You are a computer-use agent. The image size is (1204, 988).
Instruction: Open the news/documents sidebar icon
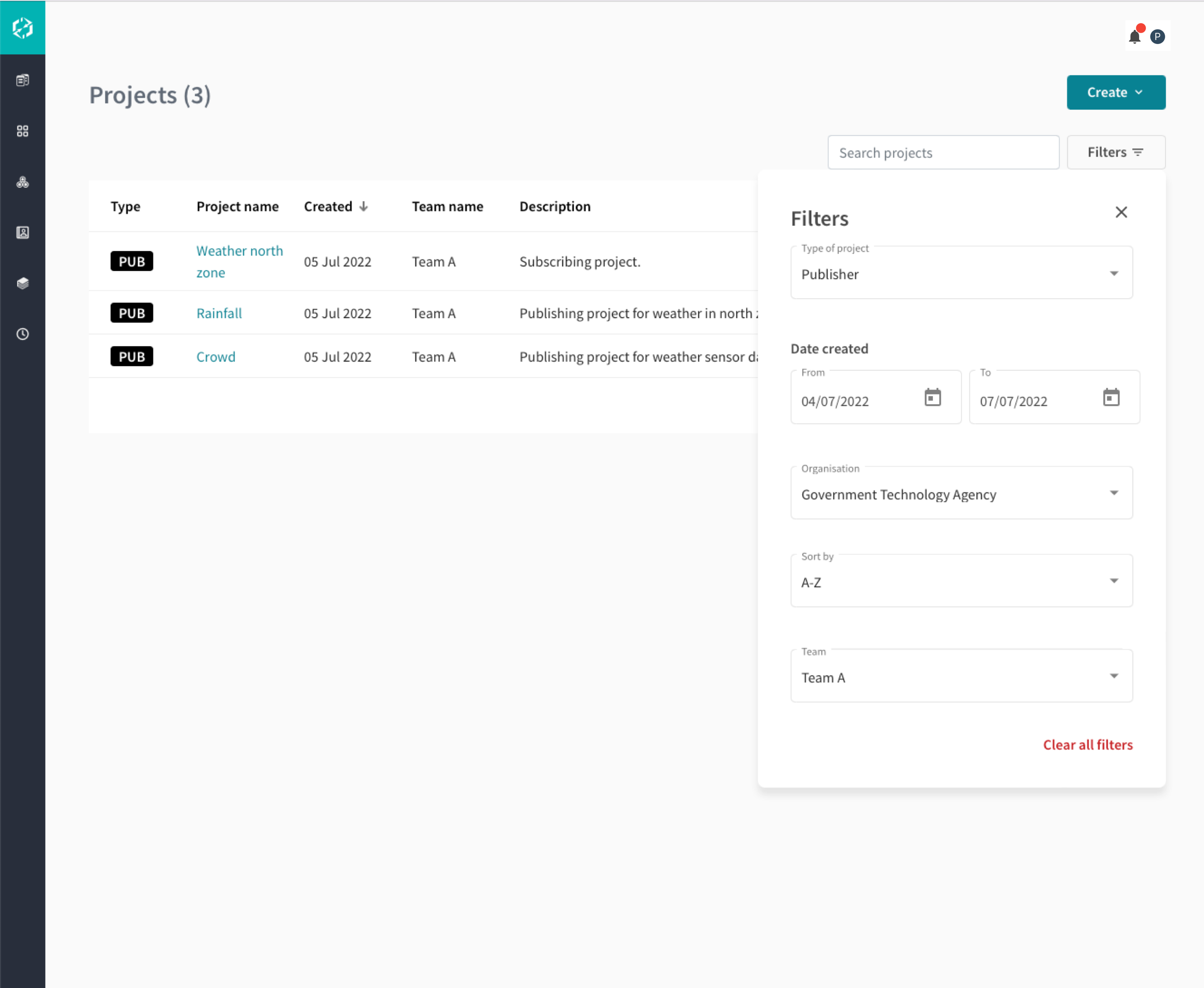23,80
